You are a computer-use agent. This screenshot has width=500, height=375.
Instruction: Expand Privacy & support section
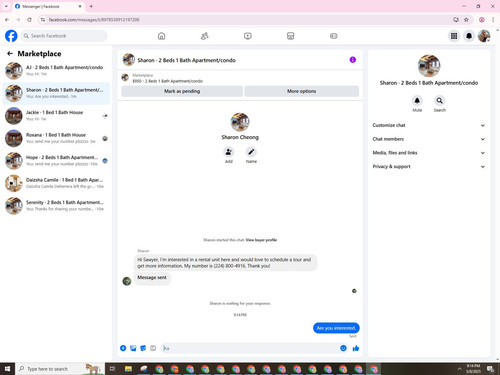[x=428, y=166]
